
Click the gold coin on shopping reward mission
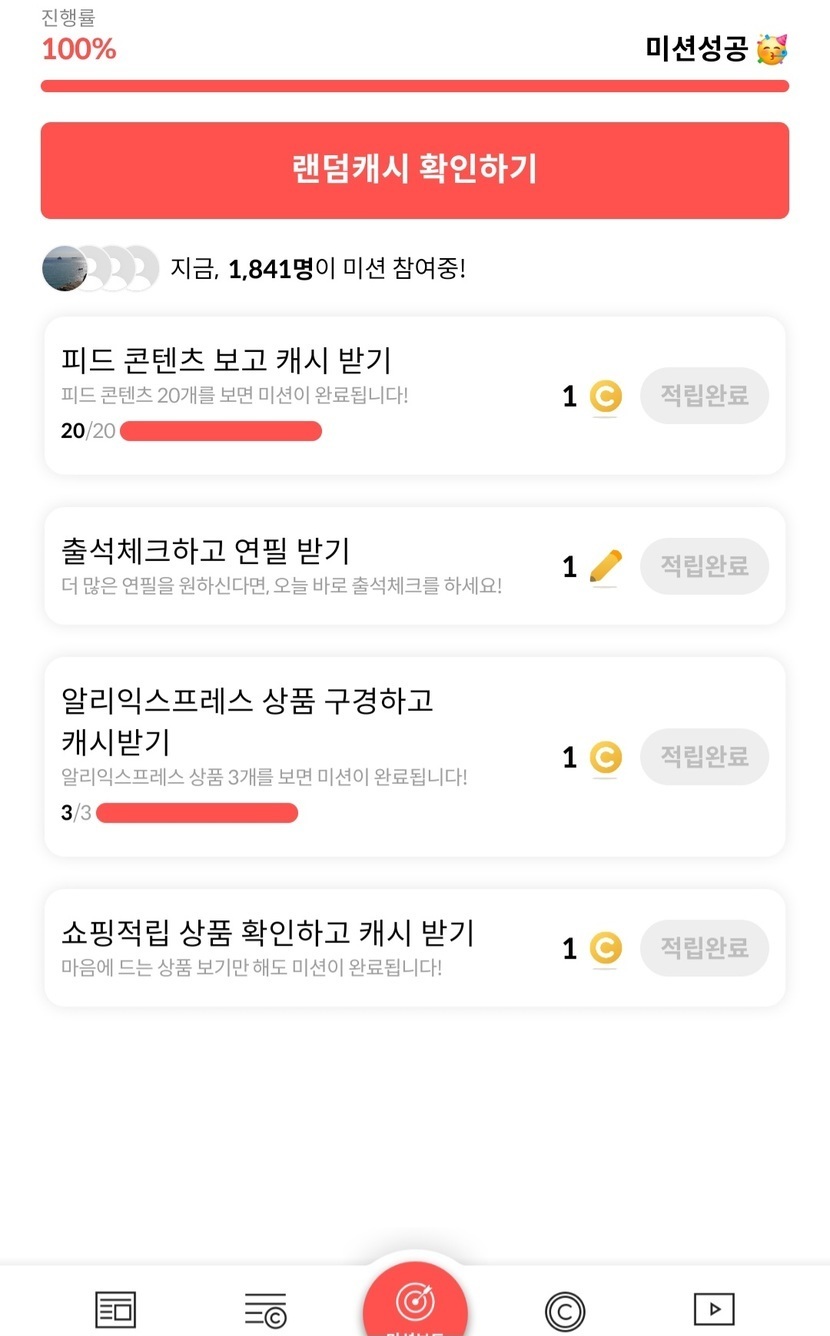coord(605,948)
